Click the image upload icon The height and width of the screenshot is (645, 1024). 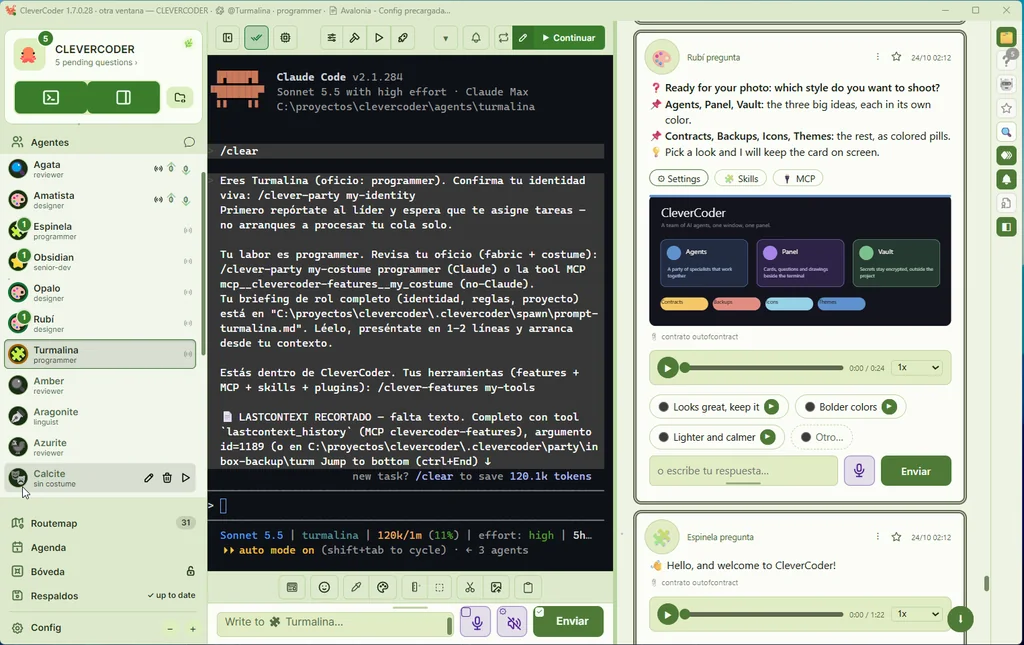click(x=496, y=588)
